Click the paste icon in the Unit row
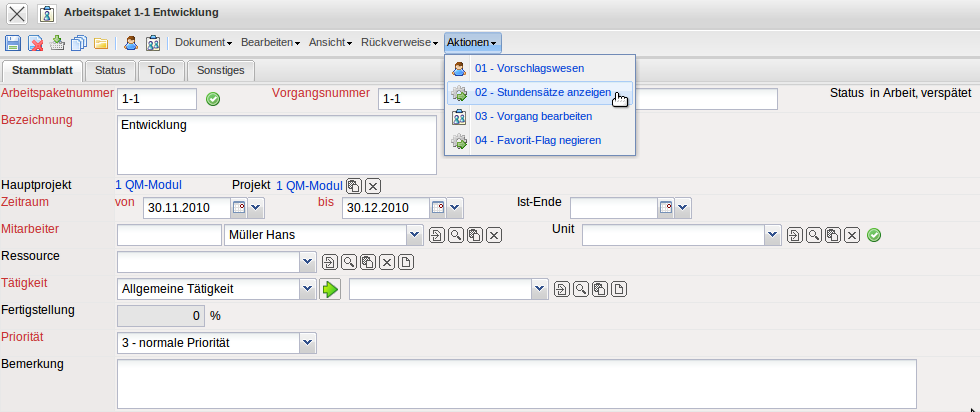Screen dimensions: 980x412 (x=833, y=235)
